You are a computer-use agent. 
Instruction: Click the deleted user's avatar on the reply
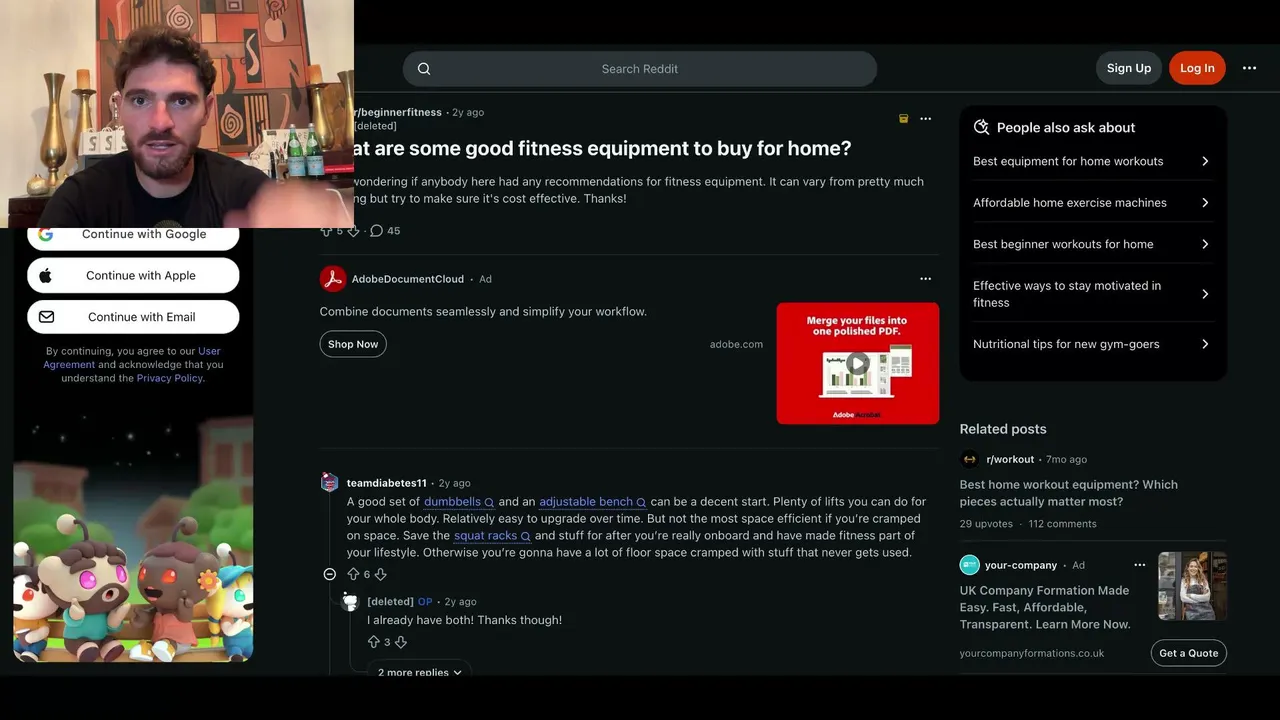[x=350, y=602]
